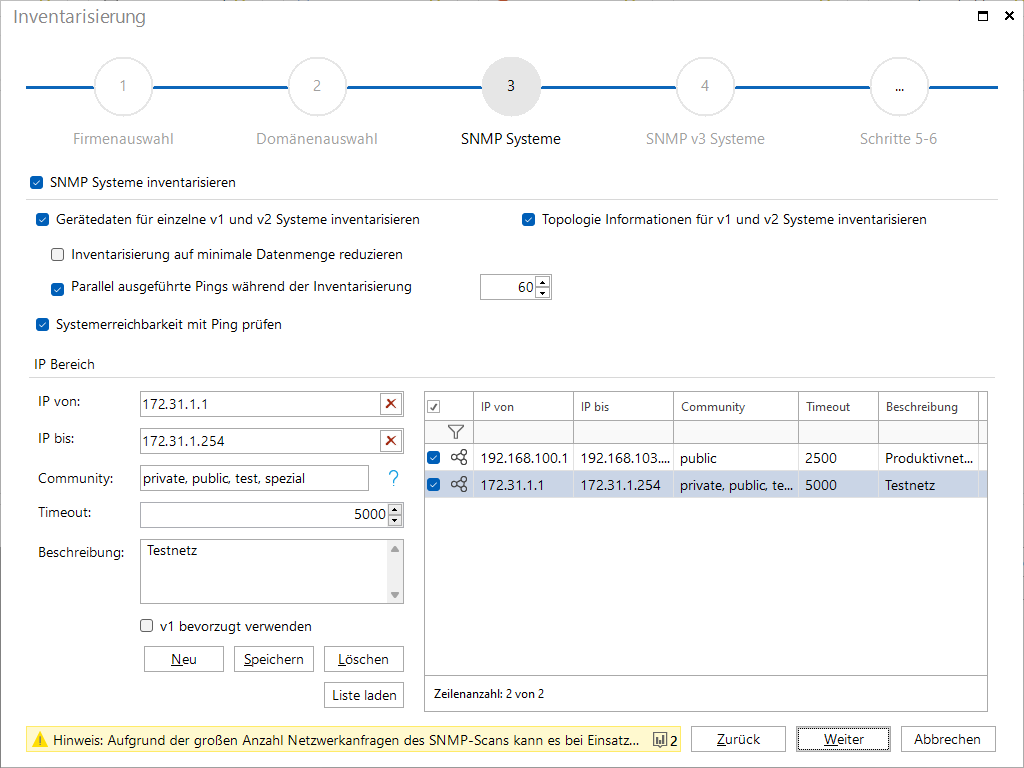Click the 'public' community cell
This screenshot has width=1024, height=768.
coord(736,458)
